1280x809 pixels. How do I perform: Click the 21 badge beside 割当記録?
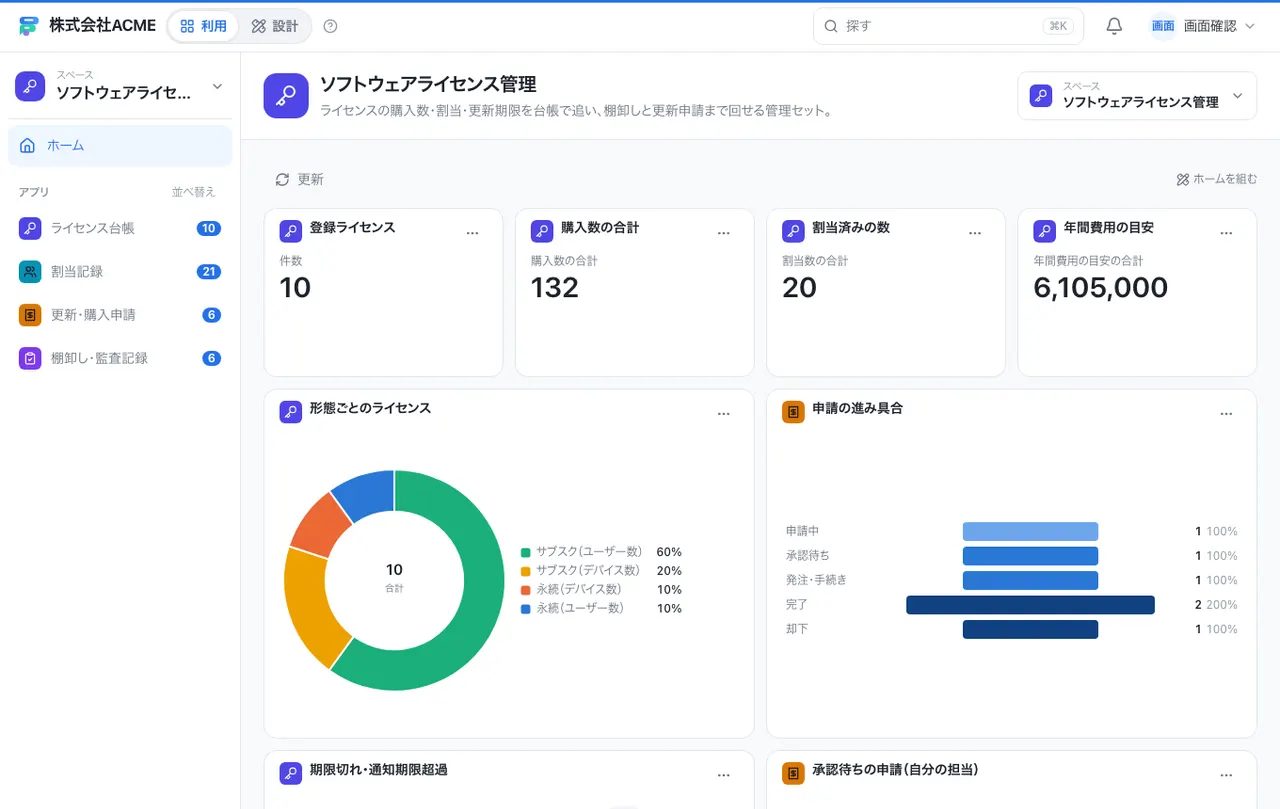click(209, 271)
